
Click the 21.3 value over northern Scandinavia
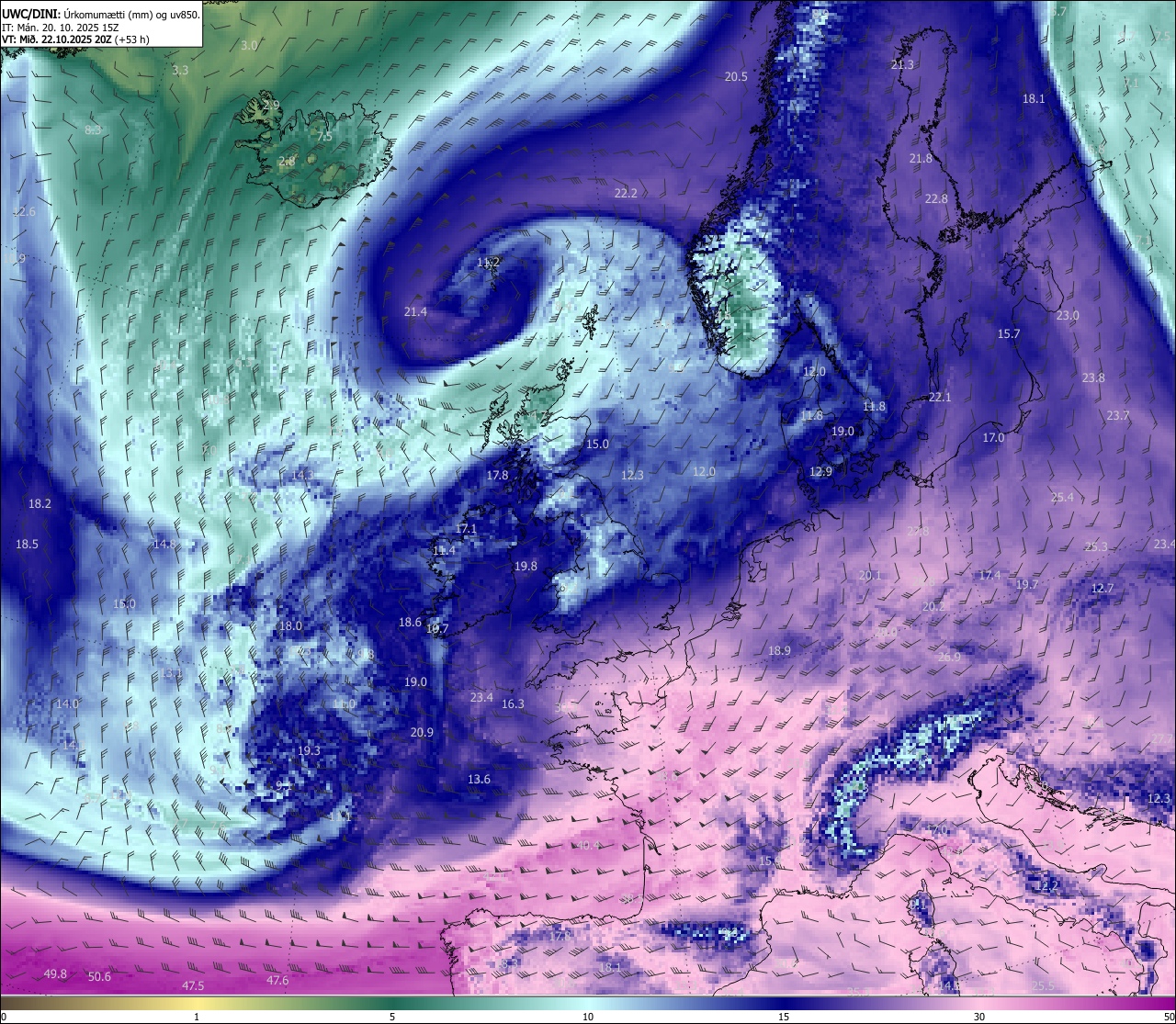[902, 64]
